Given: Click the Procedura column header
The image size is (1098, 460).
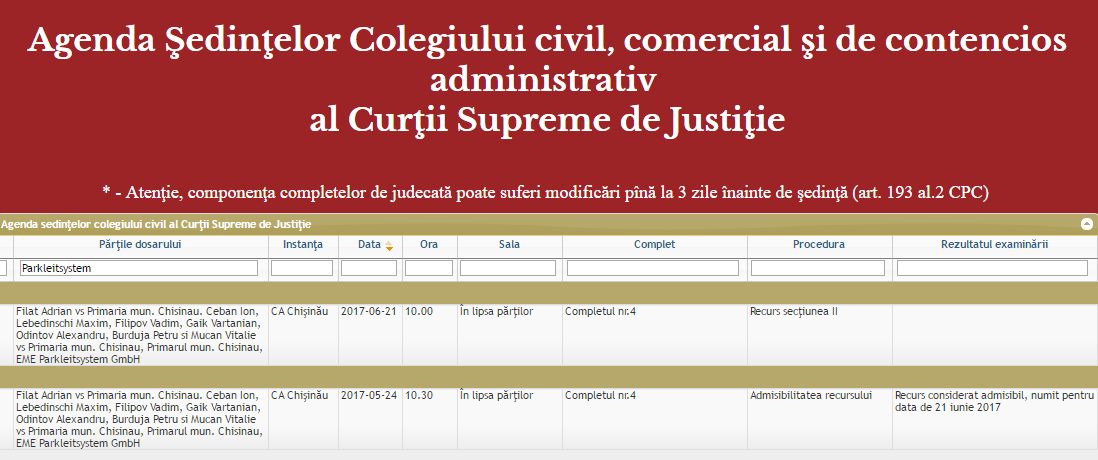Looking at the screenshot, I should 819,245.
